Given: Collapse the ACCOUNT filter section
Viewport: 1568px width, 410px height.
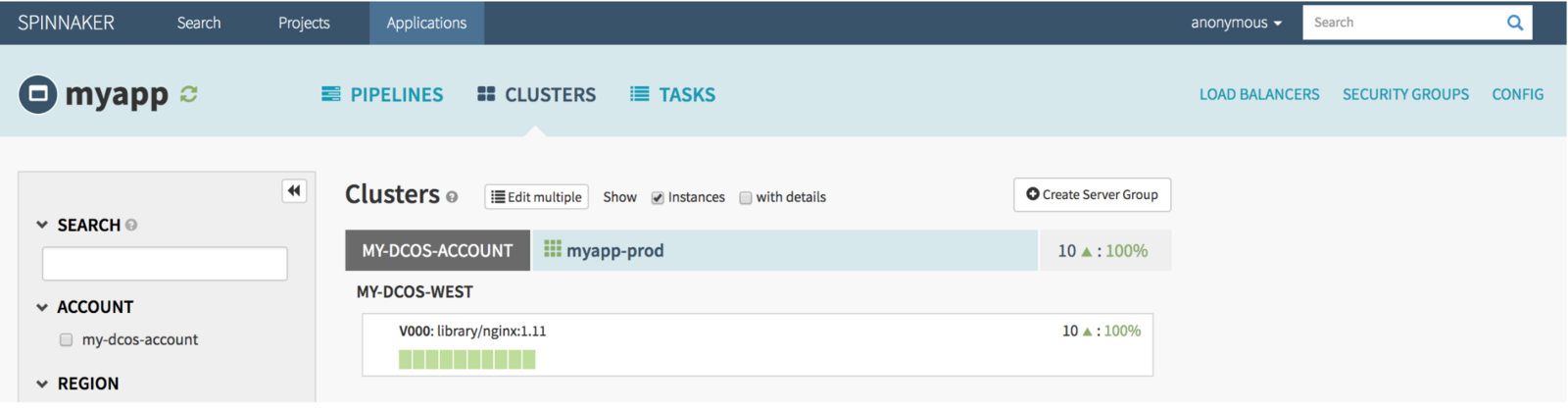Looking at the screenshot, I should pyautogui.click(x=42, y=307).
